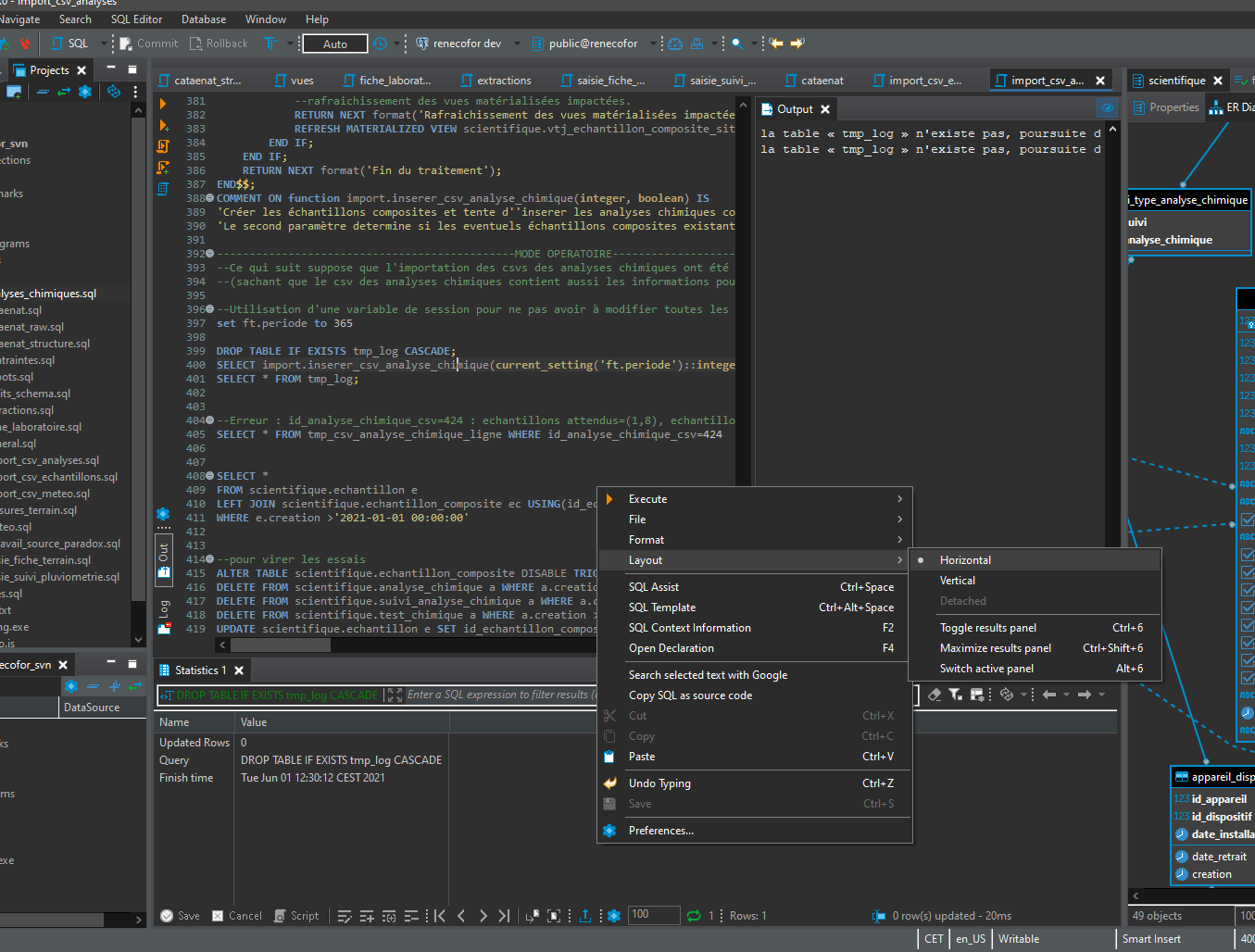
Task: Click the Commit button
Action: [x=149, y=44]
